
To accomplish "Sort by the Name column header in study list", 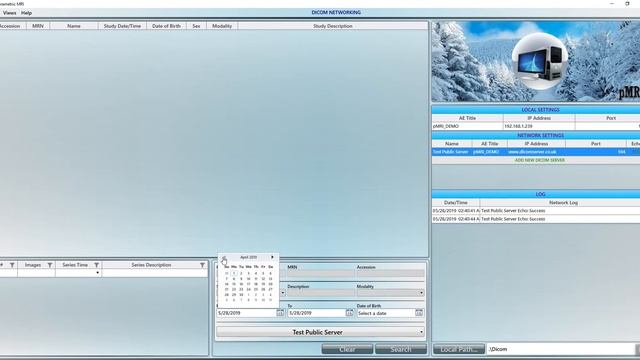I will coord(74,26).
